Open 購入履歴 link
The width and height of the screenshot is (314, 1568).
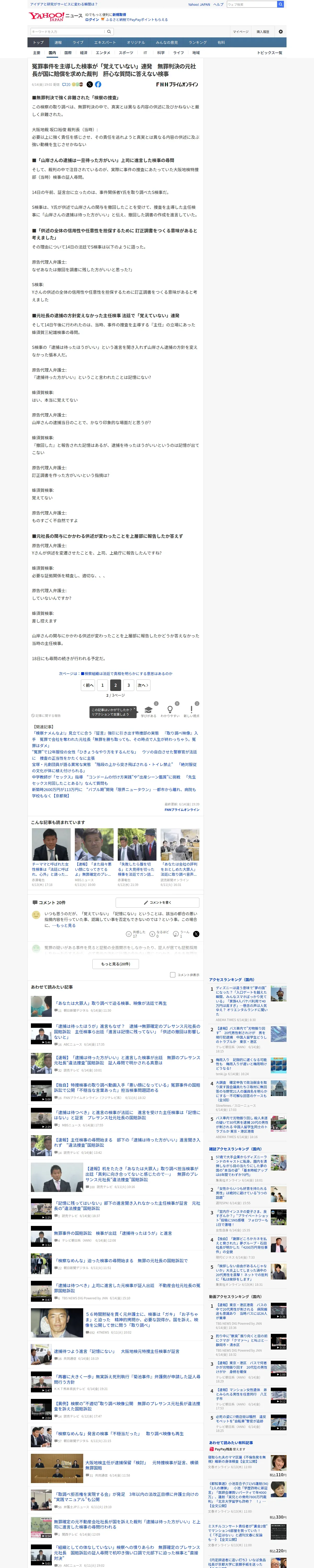pos(263,32)
